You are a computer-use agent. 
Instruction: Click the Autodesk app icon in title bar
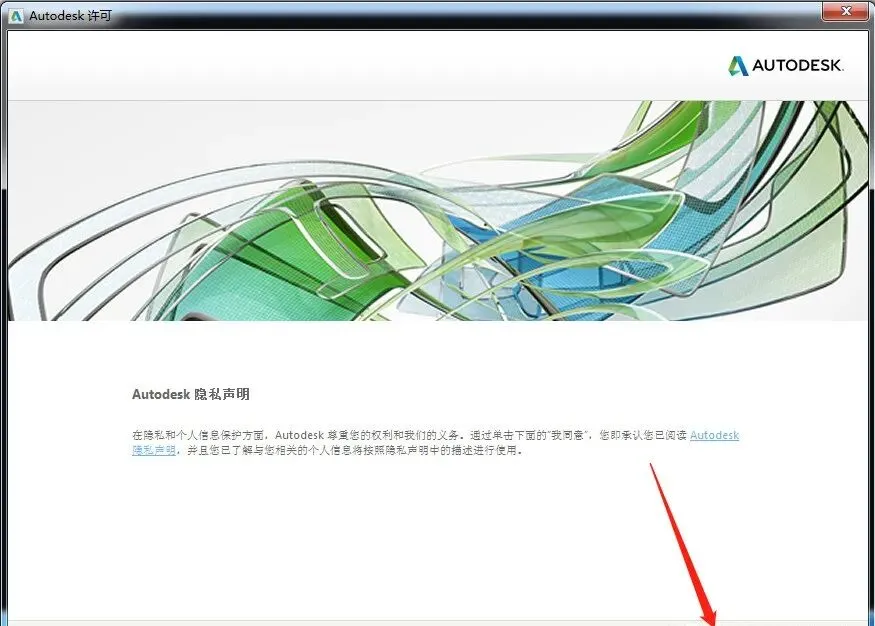(x=16, y=16)
